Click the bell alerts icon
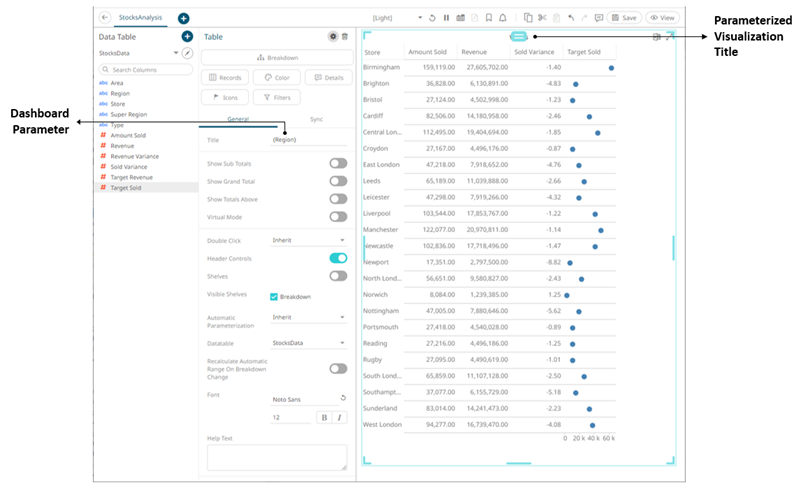The height and width of the screenshot is (483, 794). [502, 18]
